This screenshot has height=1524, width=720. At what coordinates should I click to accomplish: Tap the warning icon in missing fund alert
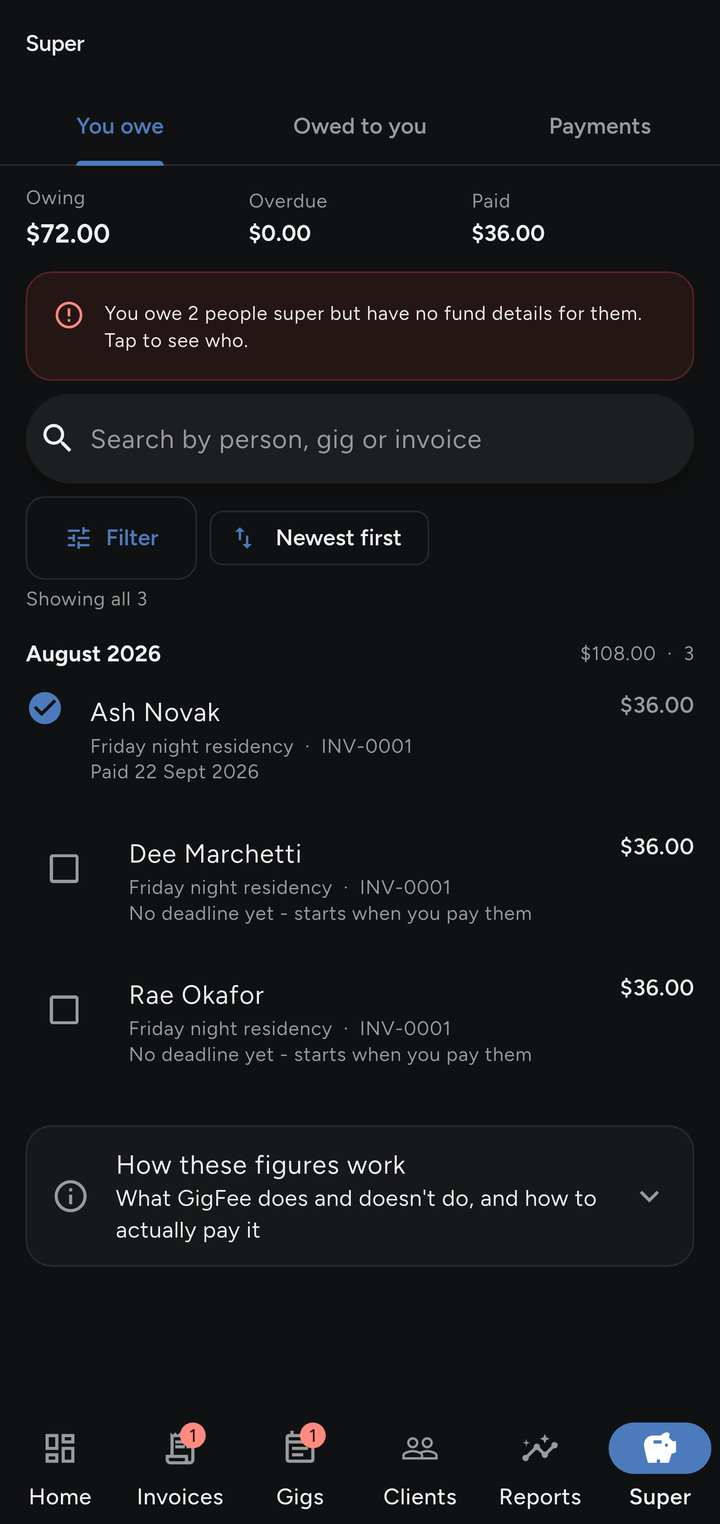(69, 315)
